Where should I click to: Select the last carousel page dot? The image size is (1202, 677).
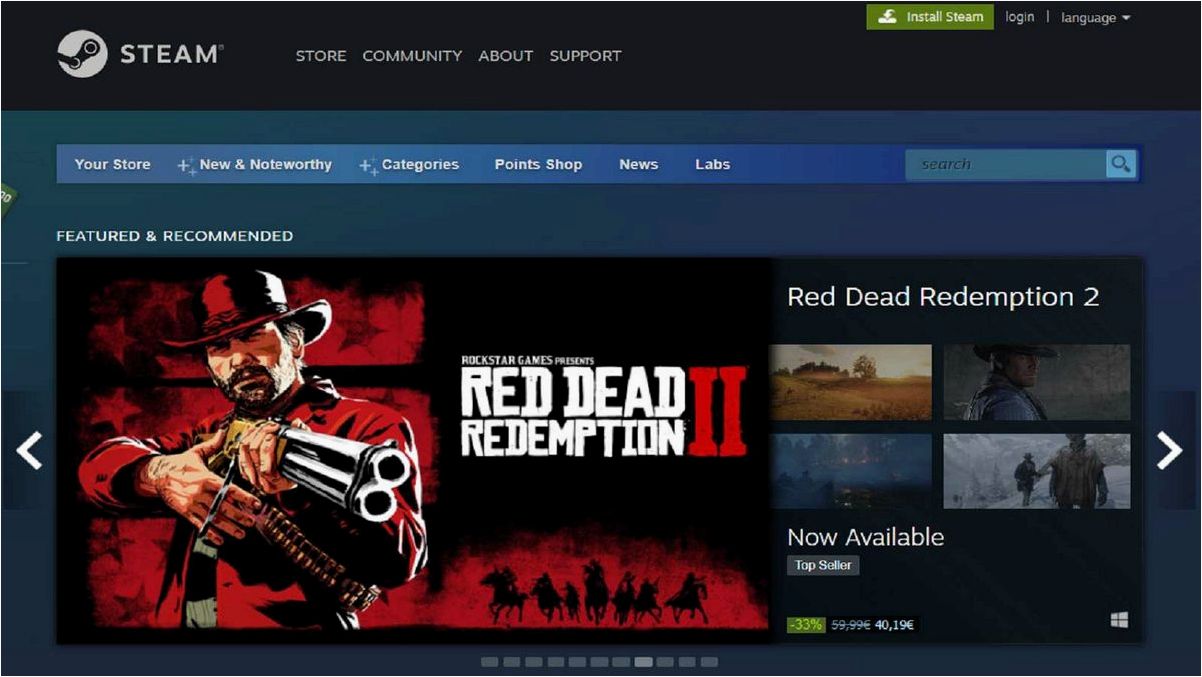tap(709, 662)
